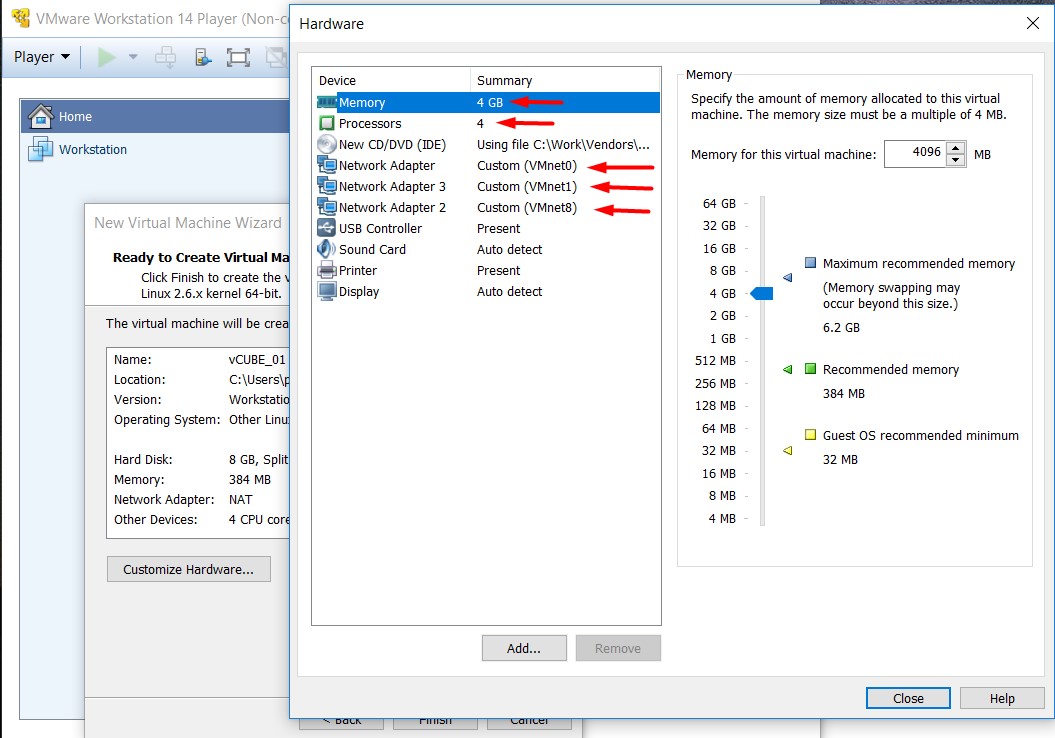Click Close in the Hardware dialog
Viewport: 1055px width, 738px height.
[x=908, y=698]
